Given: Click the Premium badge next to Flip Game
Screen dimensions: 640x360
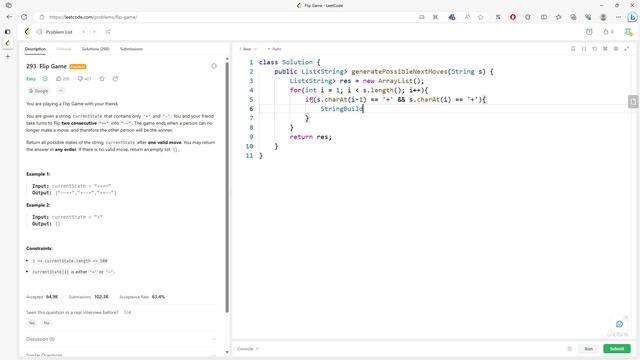Looking at the screenshot, I should point(78,67).
